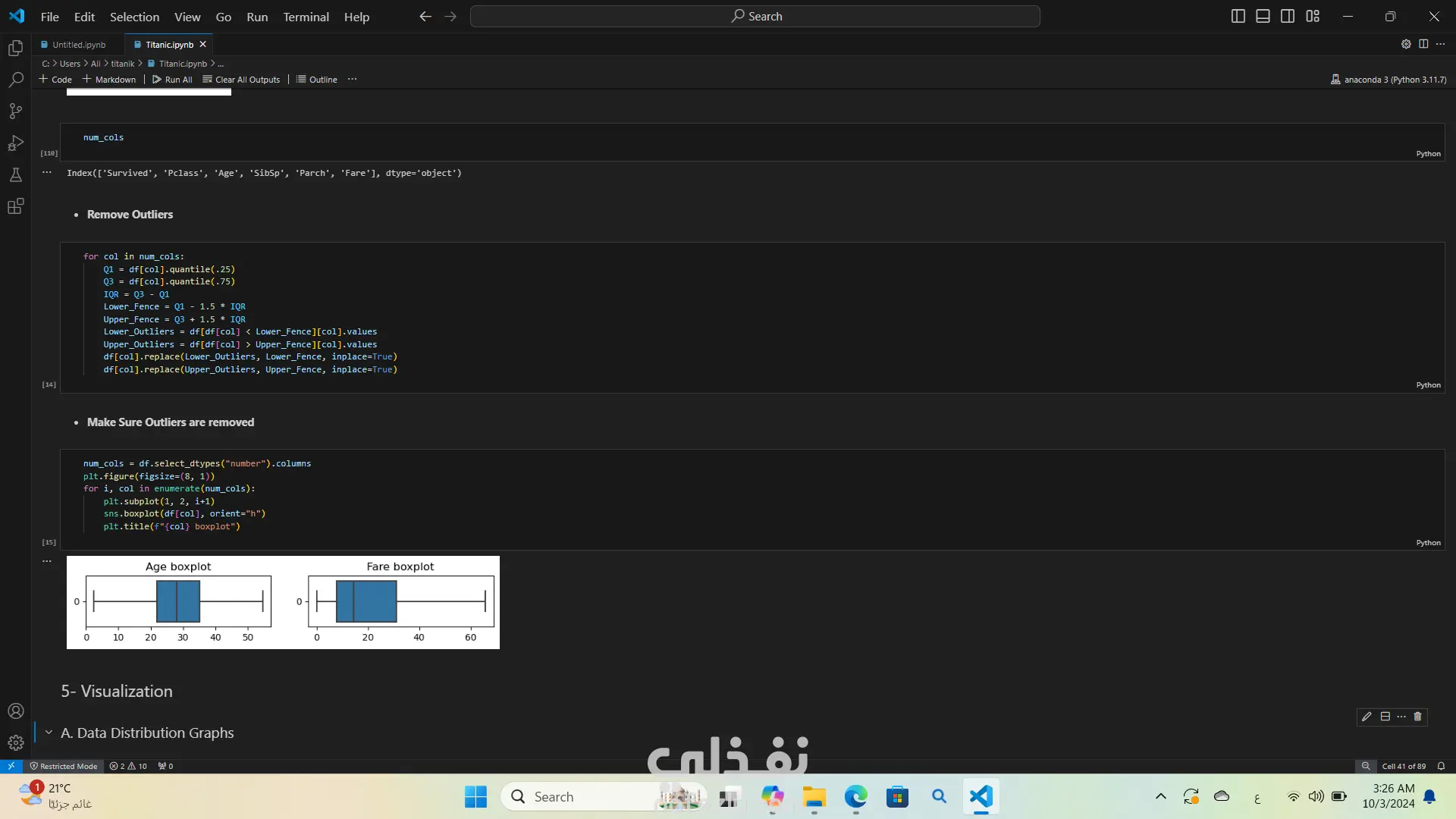Select the anaconda 3 Python kernel picker
Image resolution: width=1456 pixels, height=819 pixels.
click(1388, 80)
